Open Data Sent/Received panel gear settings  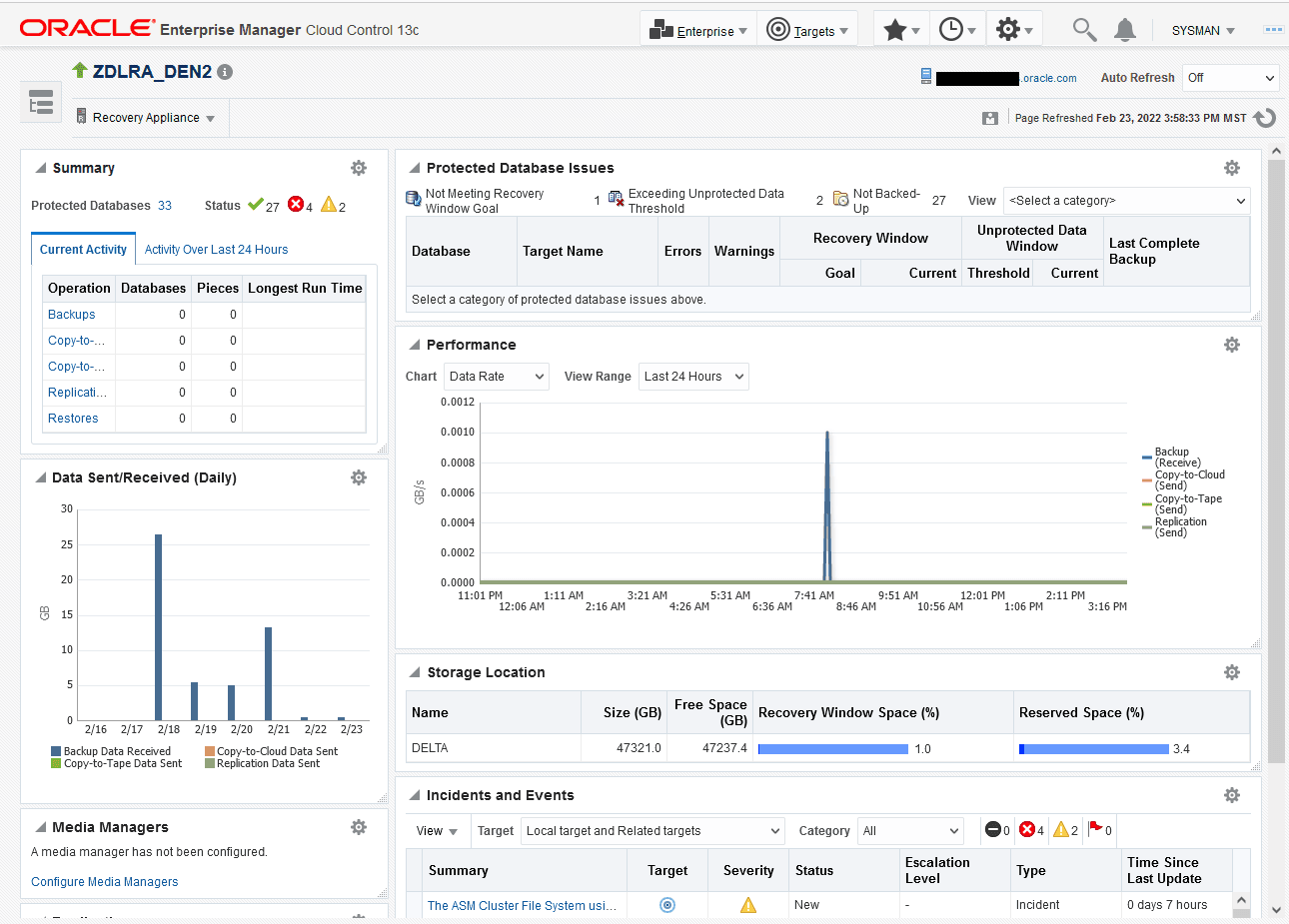359,477
